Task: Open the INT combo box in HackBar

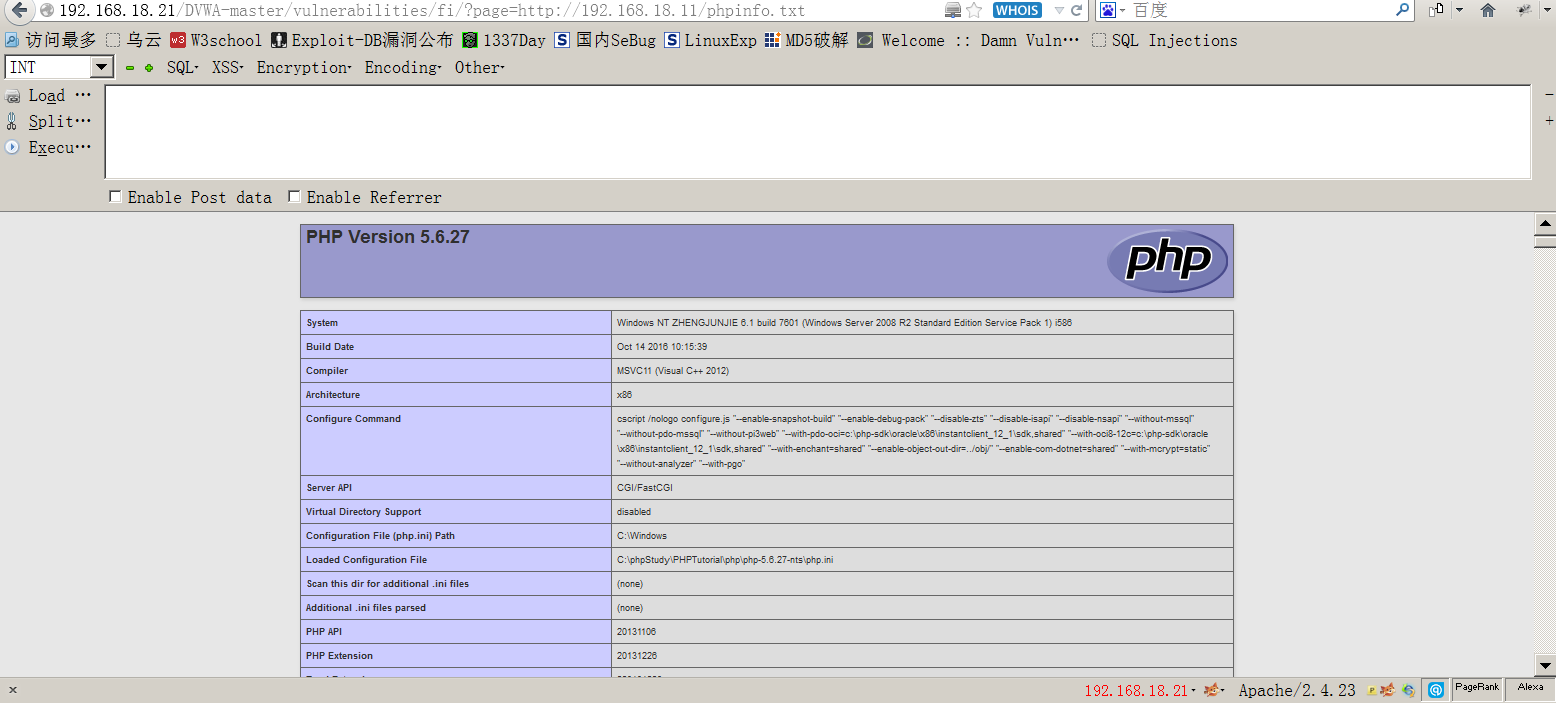Action: [60, 67]
